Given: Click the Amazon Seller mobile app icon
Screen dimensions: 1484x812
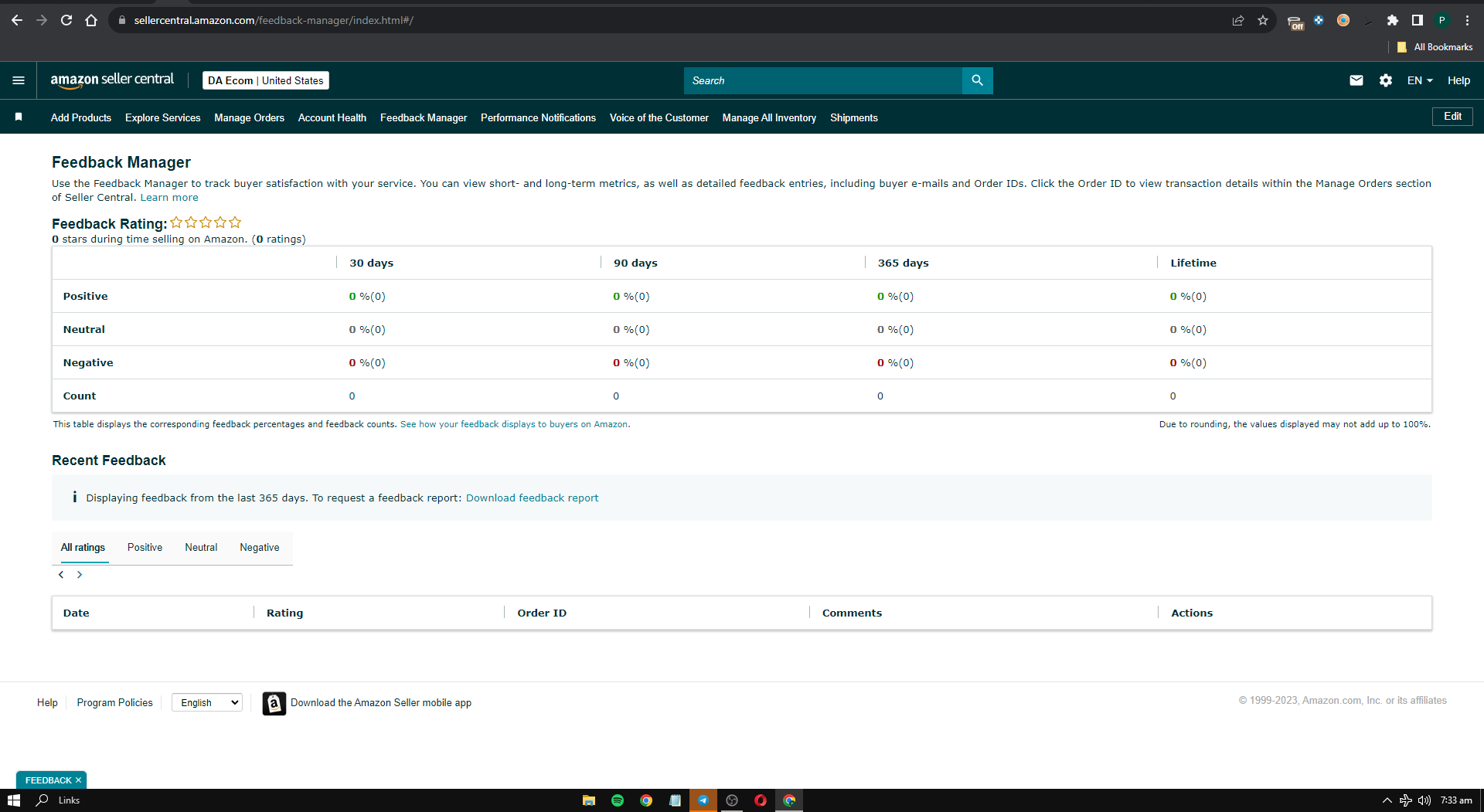Looking at the screenshot, I should [x=274, y=703].
